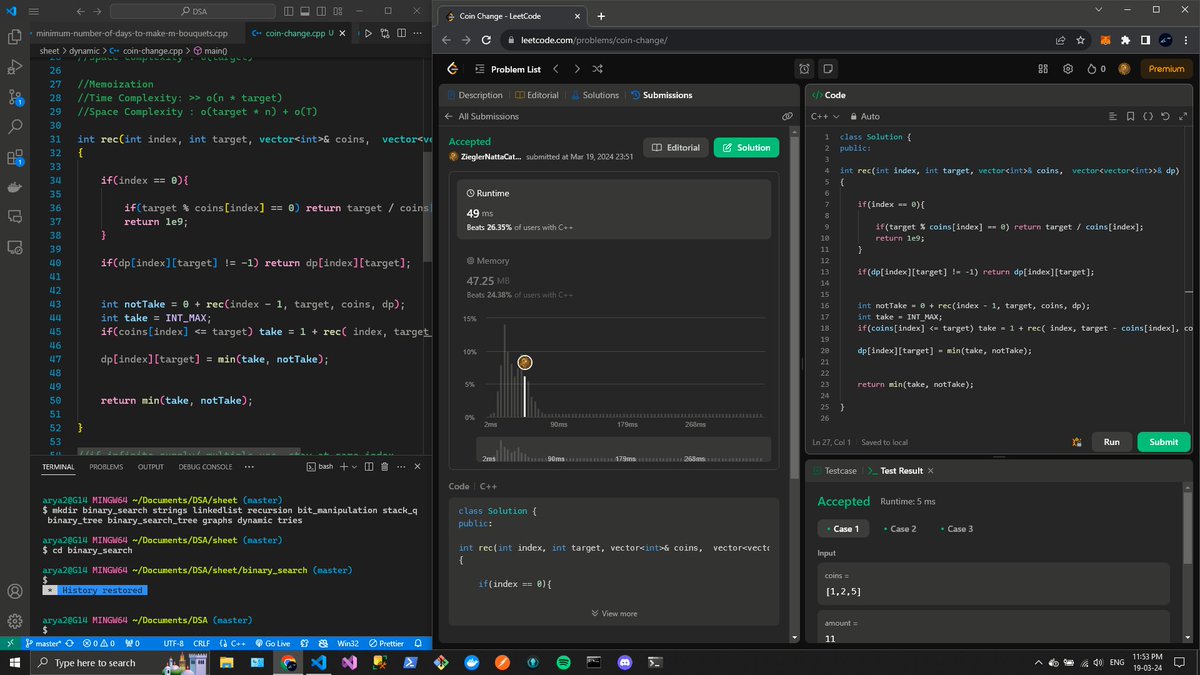Open the debugger icon beside Run
Screen dimensions: 1200x675
pyautogui.click(x=1077, y=441)
